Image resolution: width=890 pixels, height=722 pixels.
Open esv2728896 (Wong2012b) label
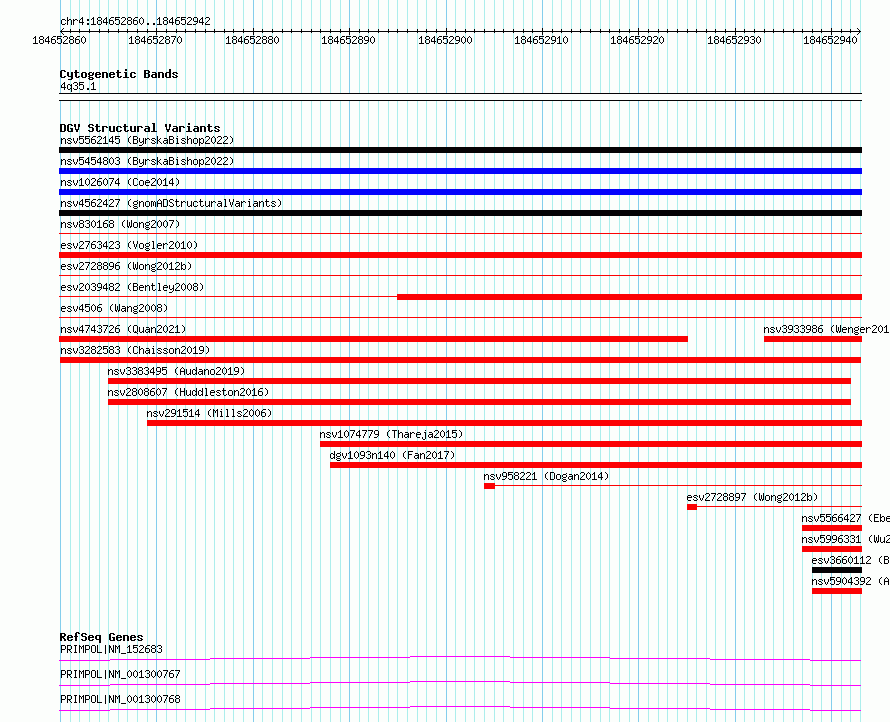[x=126, y=266]
